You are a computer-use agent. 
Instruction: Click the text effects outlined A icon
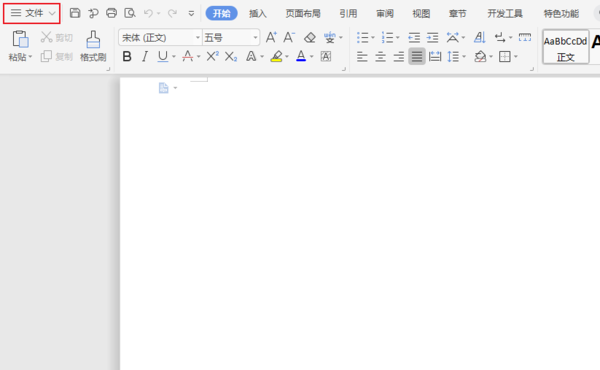(x=251, y=57)
